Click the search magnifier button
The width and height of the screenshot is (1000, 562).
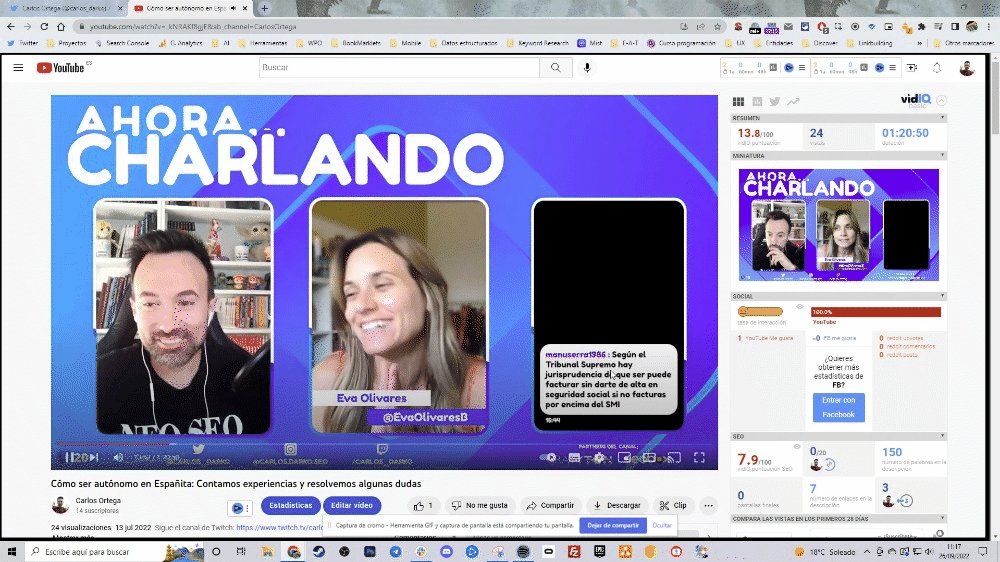555,68
